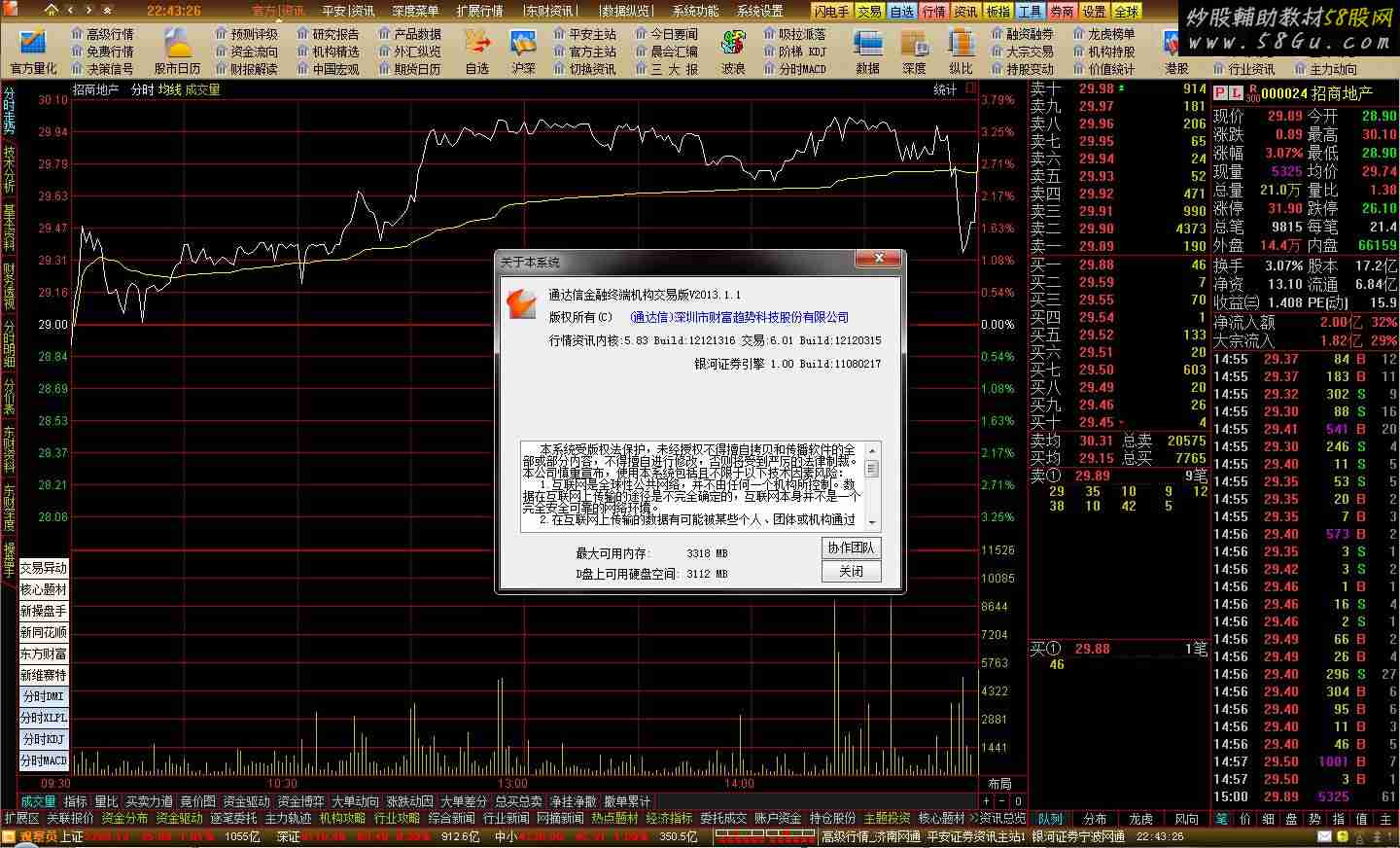Open the 股市日历 calendar icon
The image size is (1400, 848).
click(177, 51)
